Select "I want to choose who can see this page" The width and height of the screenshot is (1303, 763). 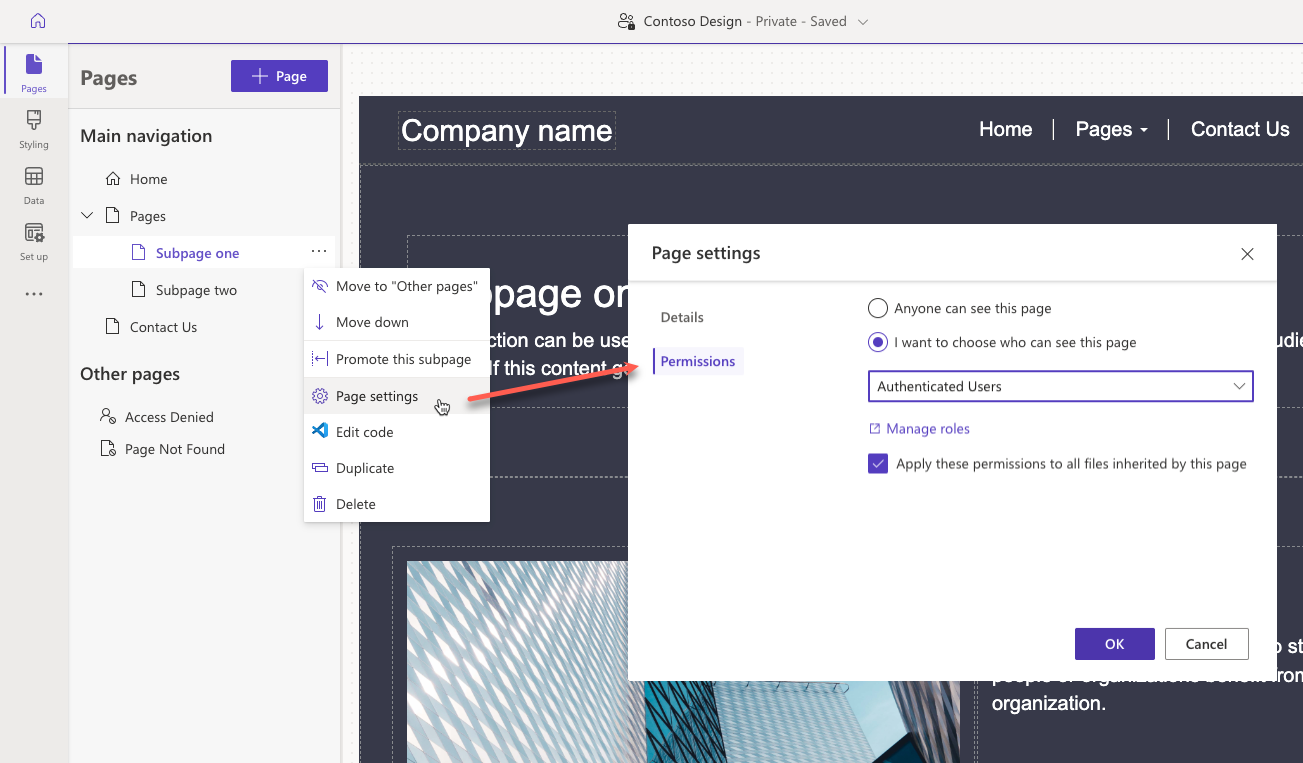(877, 342)
